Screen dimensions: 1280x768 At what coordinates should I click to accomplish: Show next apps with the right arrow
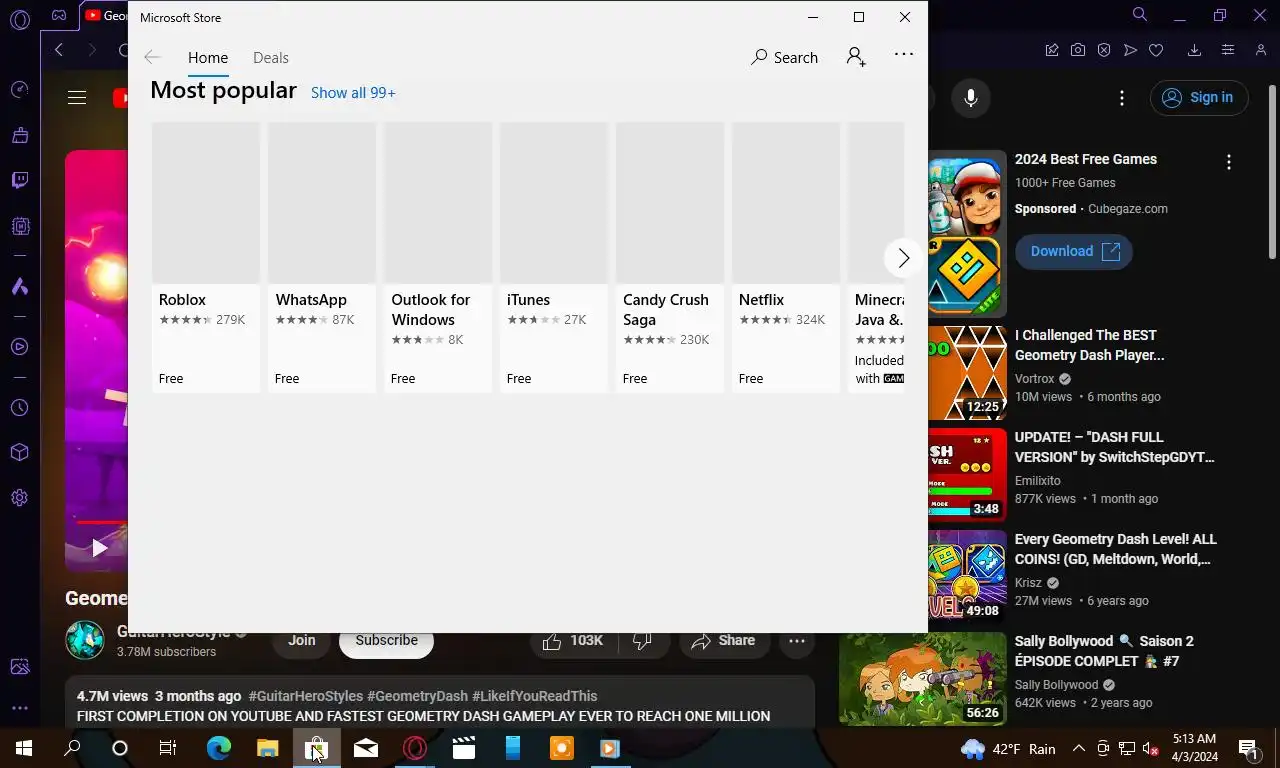coord(903,258)
